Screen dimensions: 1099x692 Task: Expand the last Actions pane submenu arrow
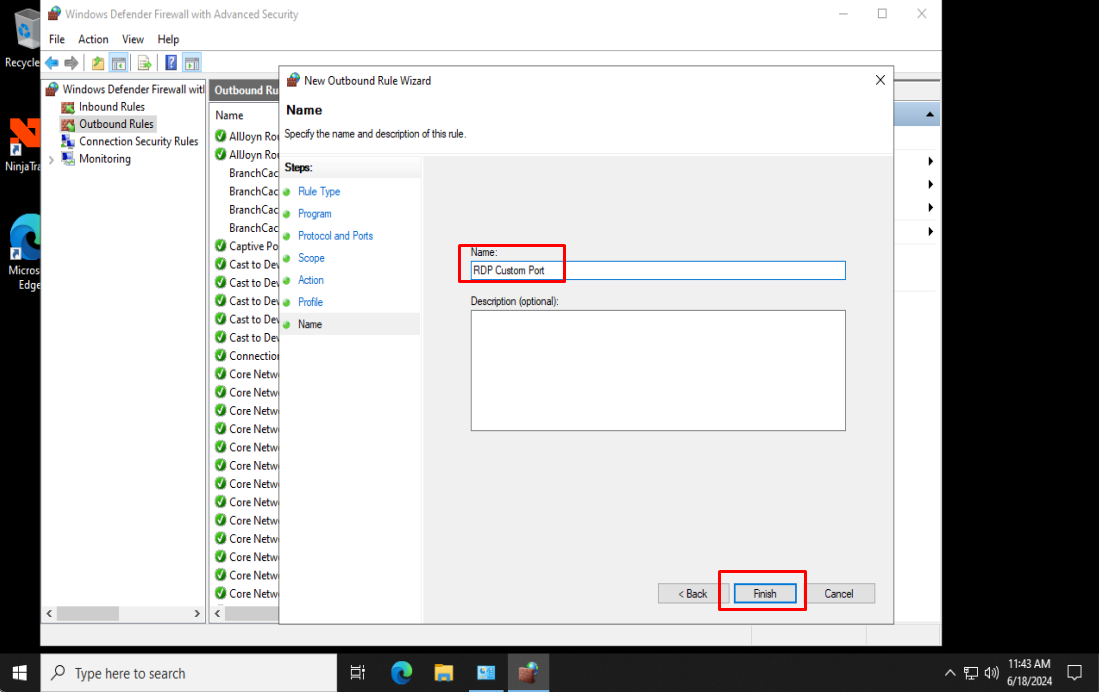click(x=930, y=231)
